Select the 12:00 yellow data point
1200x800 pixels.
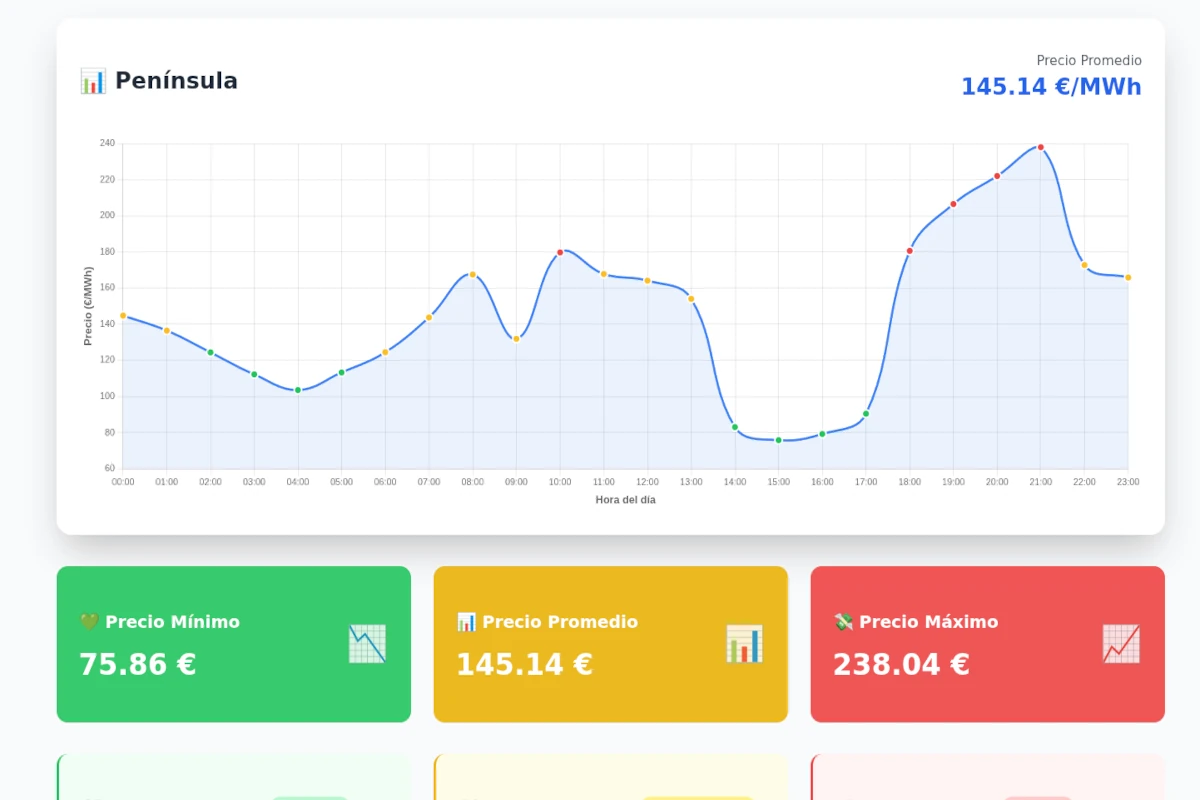point(647,281)
